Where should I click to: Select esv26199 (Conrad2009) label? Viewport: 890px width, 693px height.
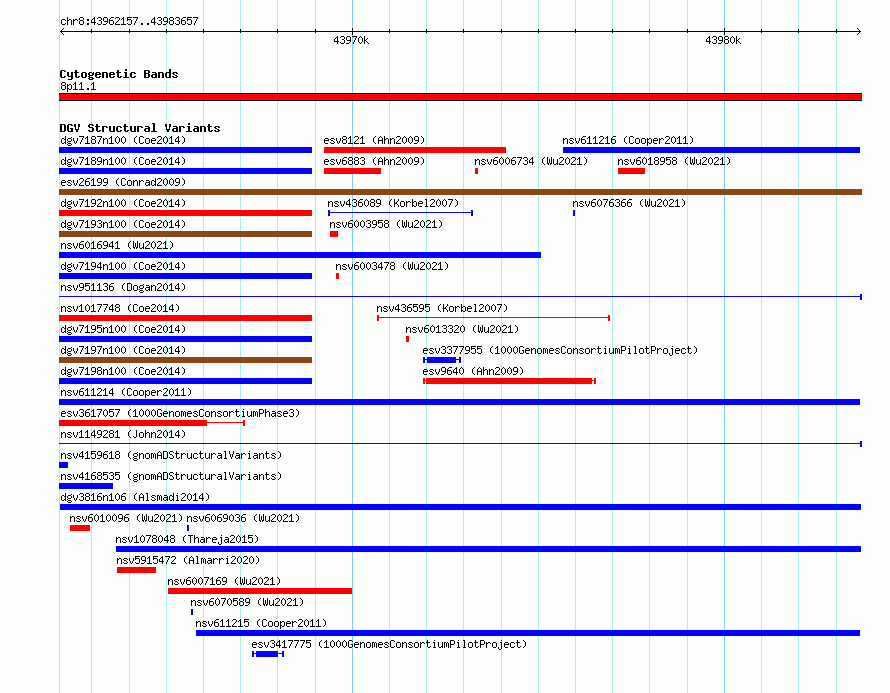click(x=123, y=182)
